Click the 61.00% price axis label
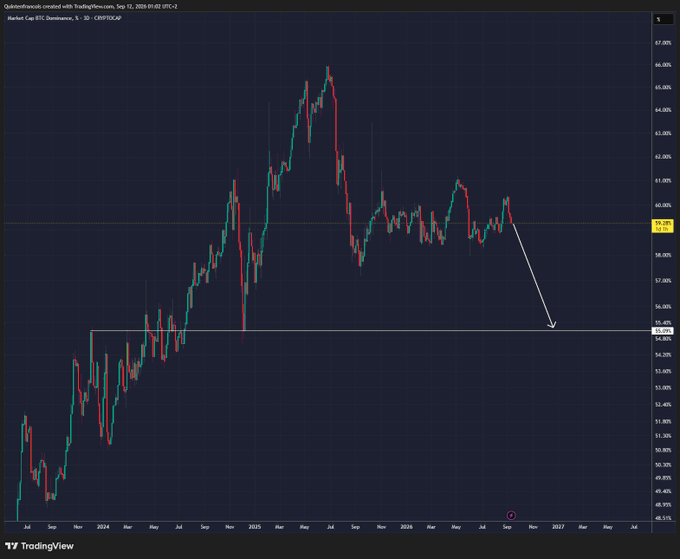 pos(663,181)
